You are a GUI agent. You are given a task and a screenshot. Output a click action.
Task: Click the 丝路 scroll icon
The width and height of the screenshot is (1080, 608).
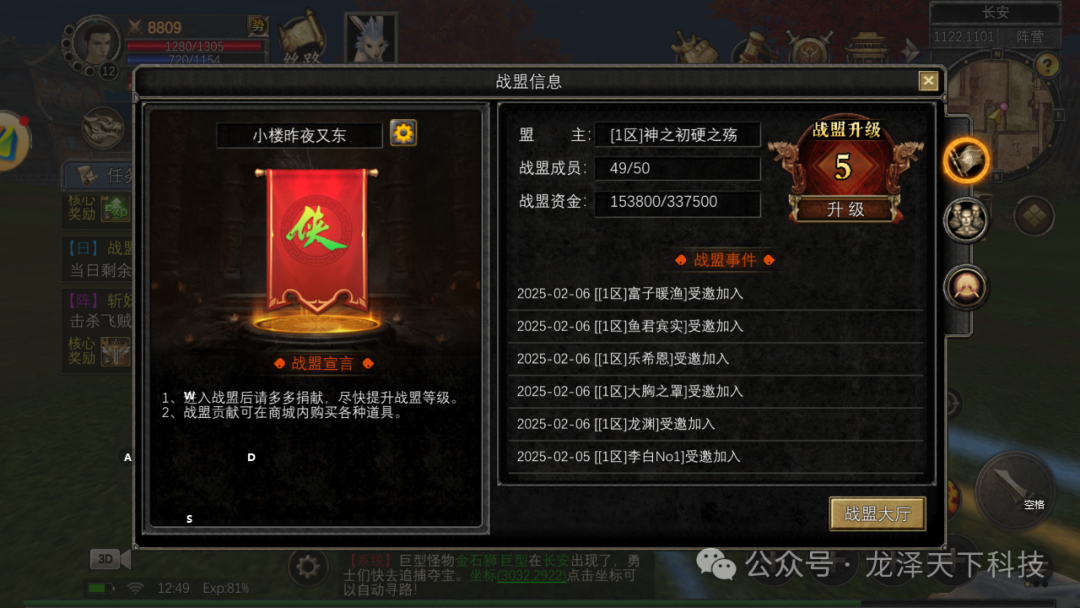[302, 39]
